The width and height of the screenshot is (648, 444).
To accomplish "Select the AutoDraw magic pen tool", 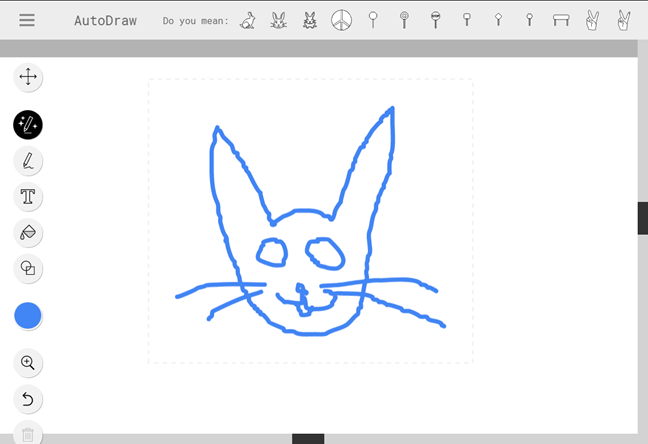I will pos(28,125).
